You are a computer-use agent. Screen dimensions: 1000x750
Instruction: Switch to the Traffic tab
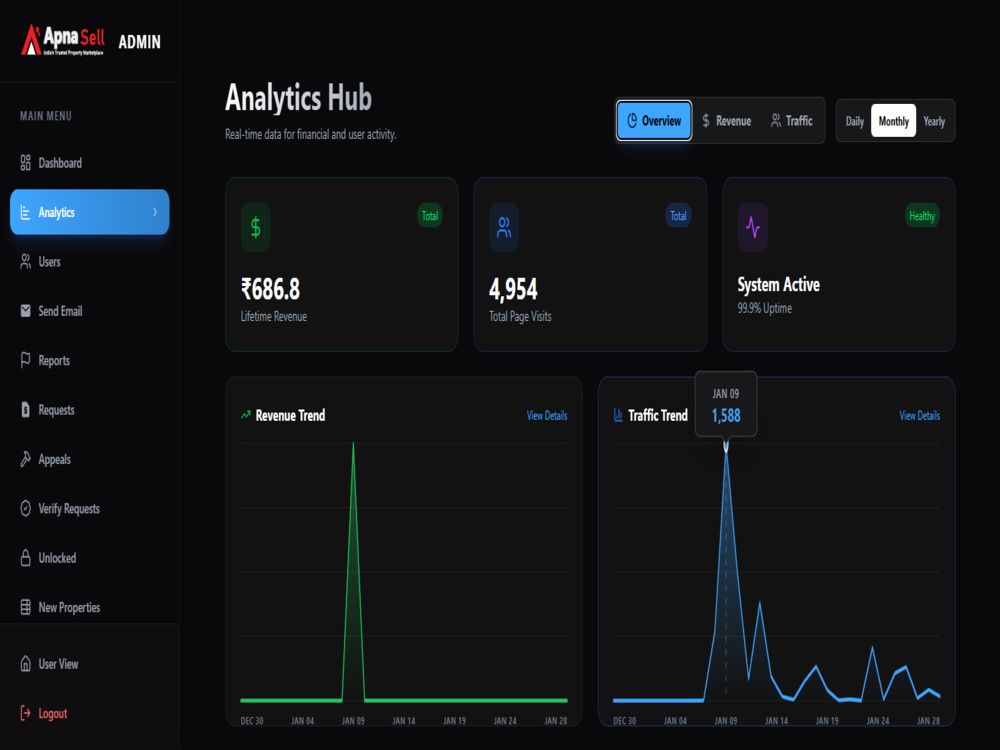click(x=791, y=121)
